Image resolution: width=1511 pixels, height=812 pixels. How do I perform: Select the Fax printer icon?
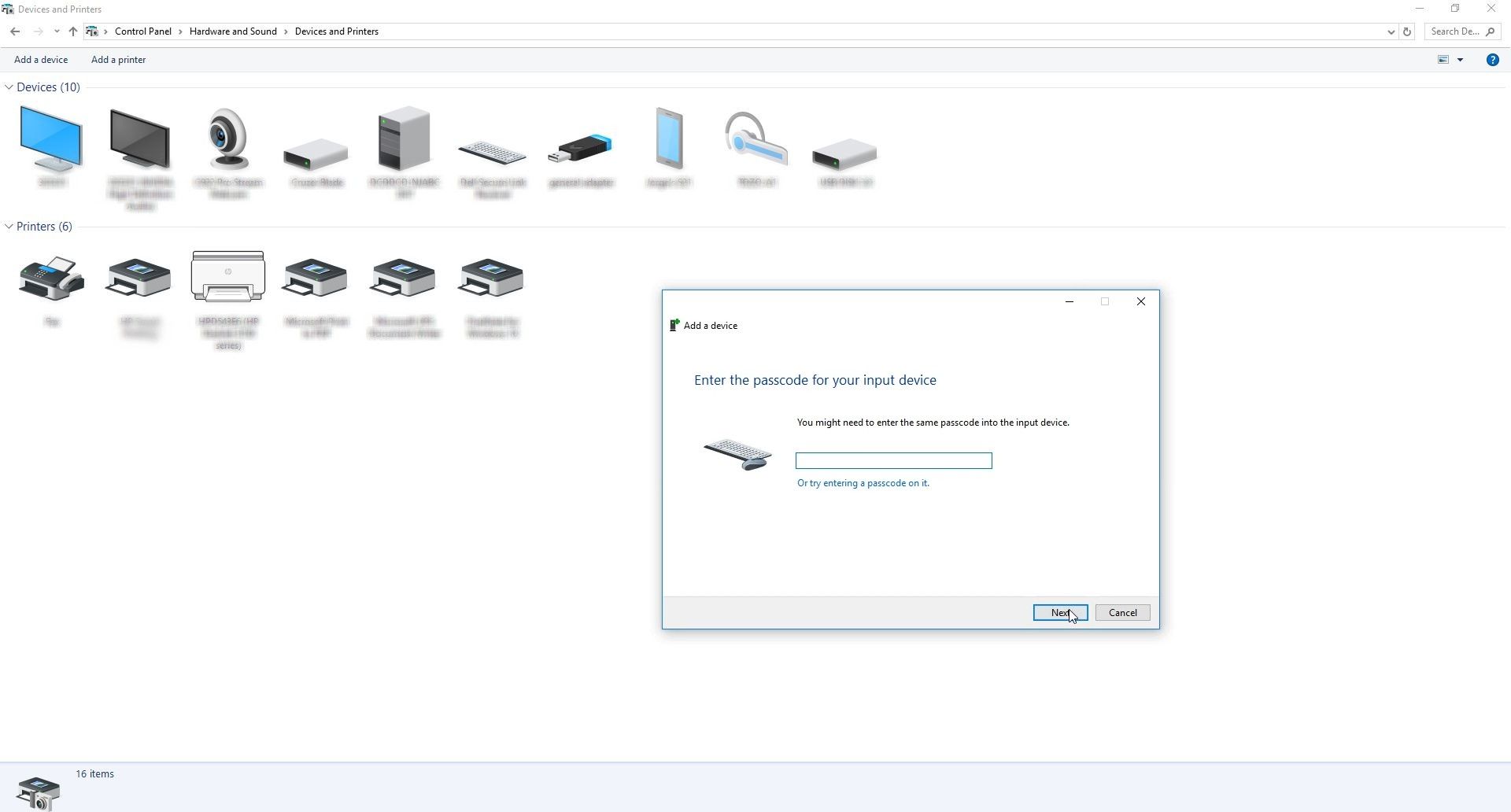pyautogui.click(x=51, y=278)
